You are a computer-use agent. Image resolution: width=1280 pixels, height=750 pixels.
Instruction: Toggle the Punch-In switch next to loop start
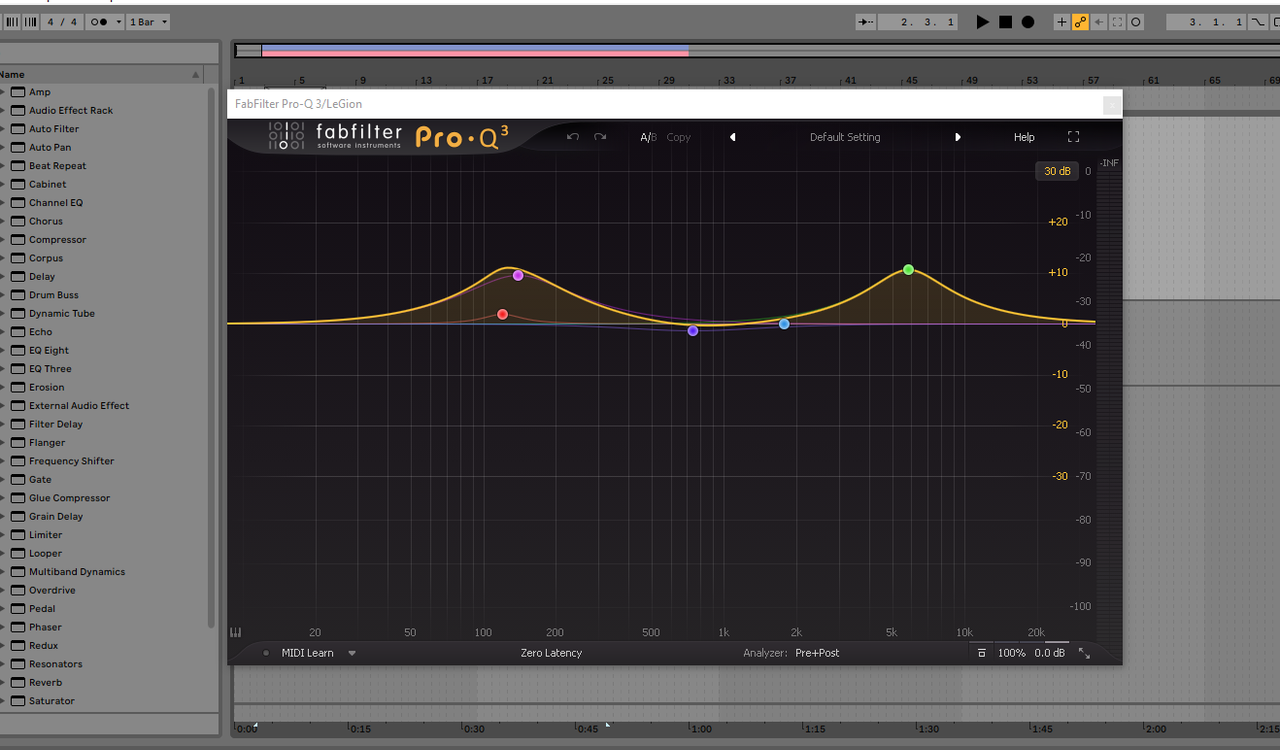1259,22
